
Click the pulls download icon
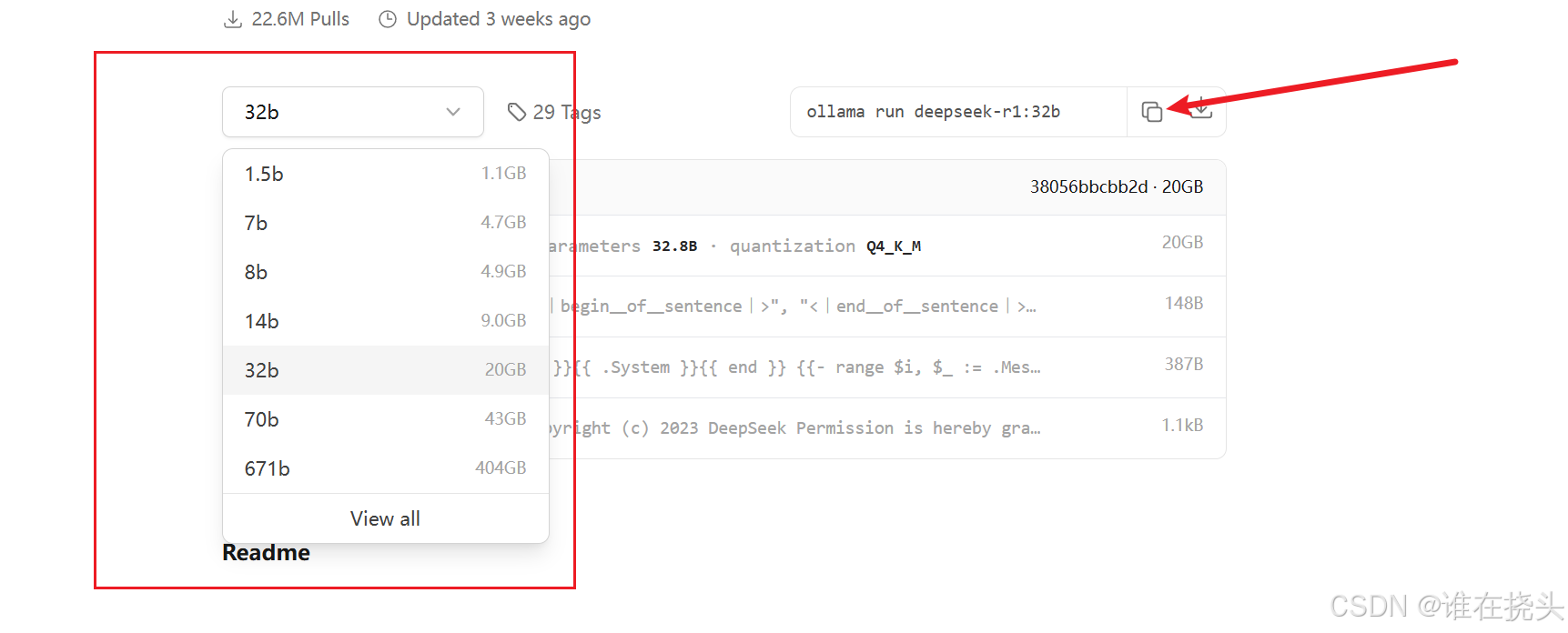coord(233,19)
